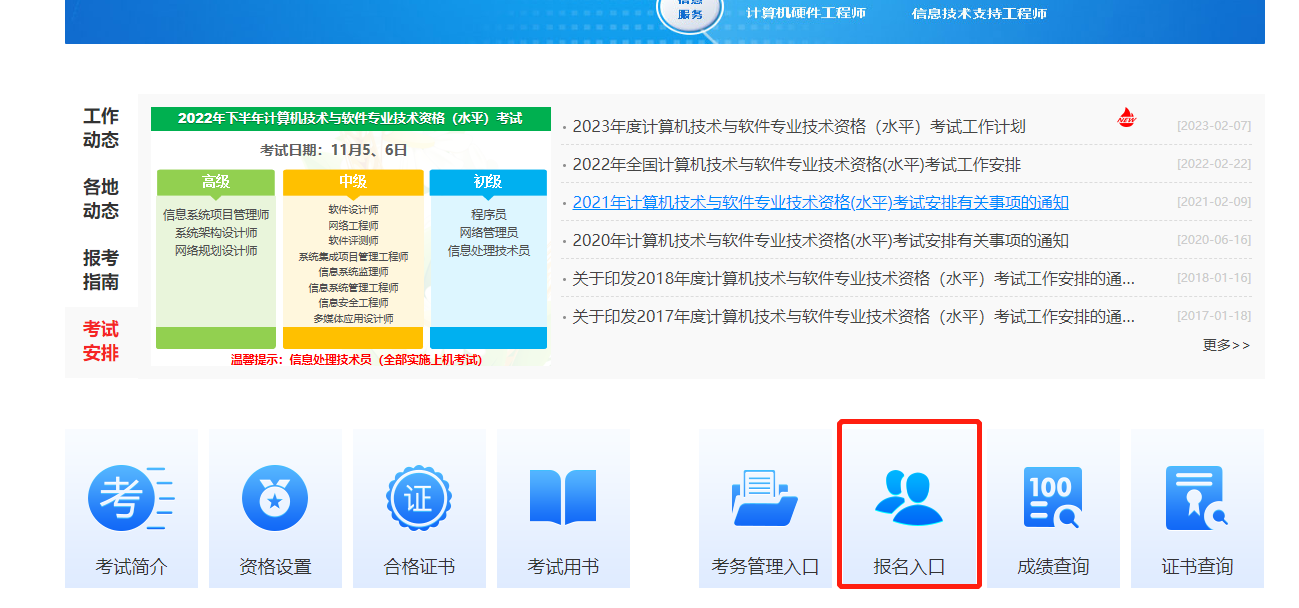Open the 报考指南 application guide tab

[99, 262]
